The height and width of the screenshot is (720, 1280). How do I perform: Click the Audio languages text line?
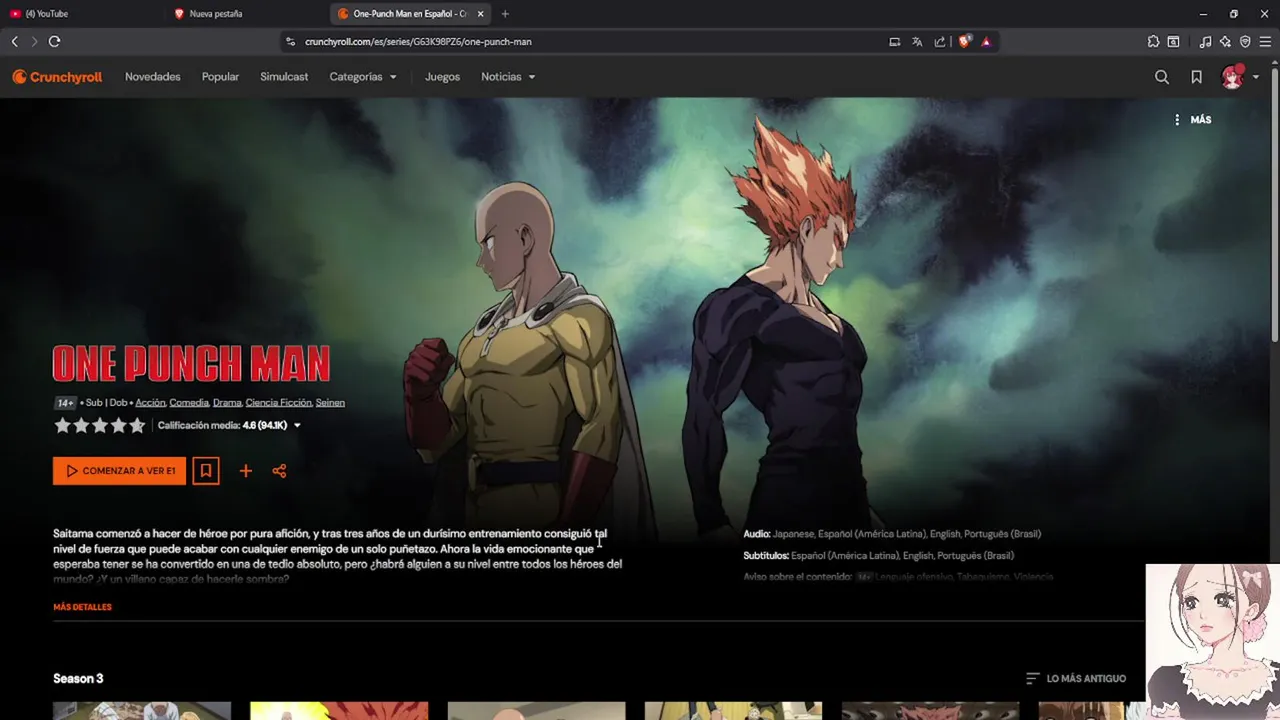click(892, 534)
